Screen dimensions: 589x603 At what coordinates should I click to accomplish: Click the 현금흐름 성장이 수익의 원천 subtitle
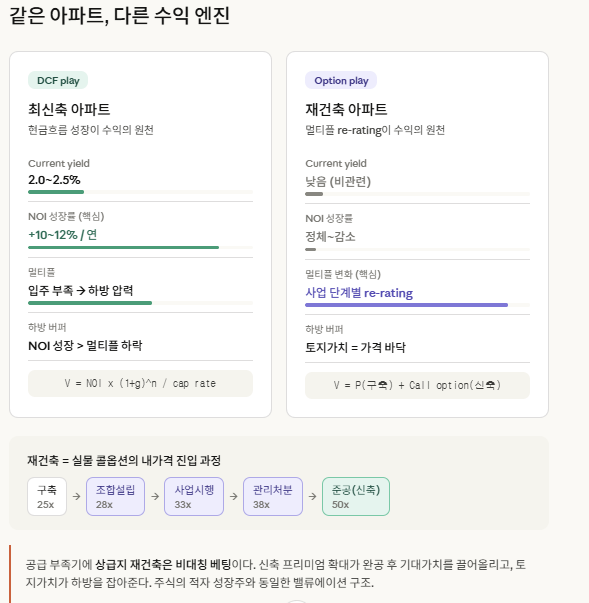(91, 130)
